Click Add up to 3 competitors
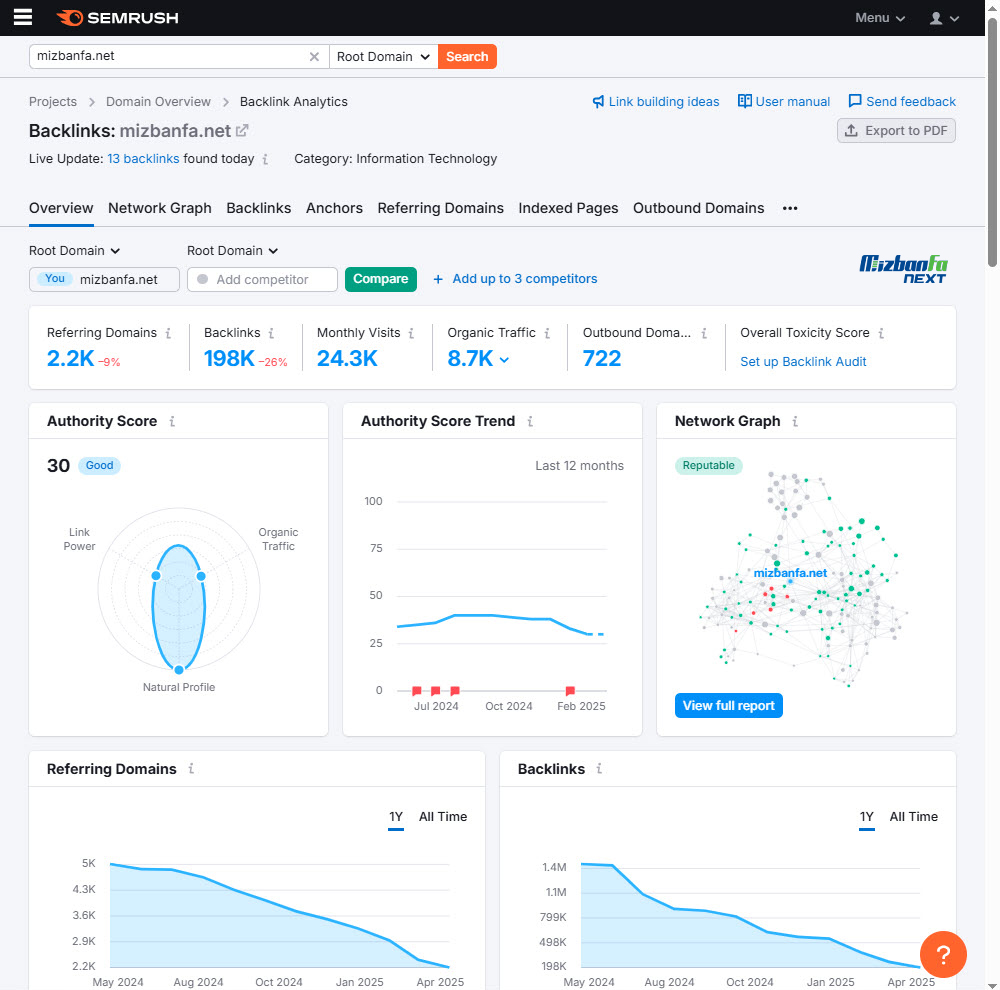Screen dimensions: 1000x990 click(515, 279)
